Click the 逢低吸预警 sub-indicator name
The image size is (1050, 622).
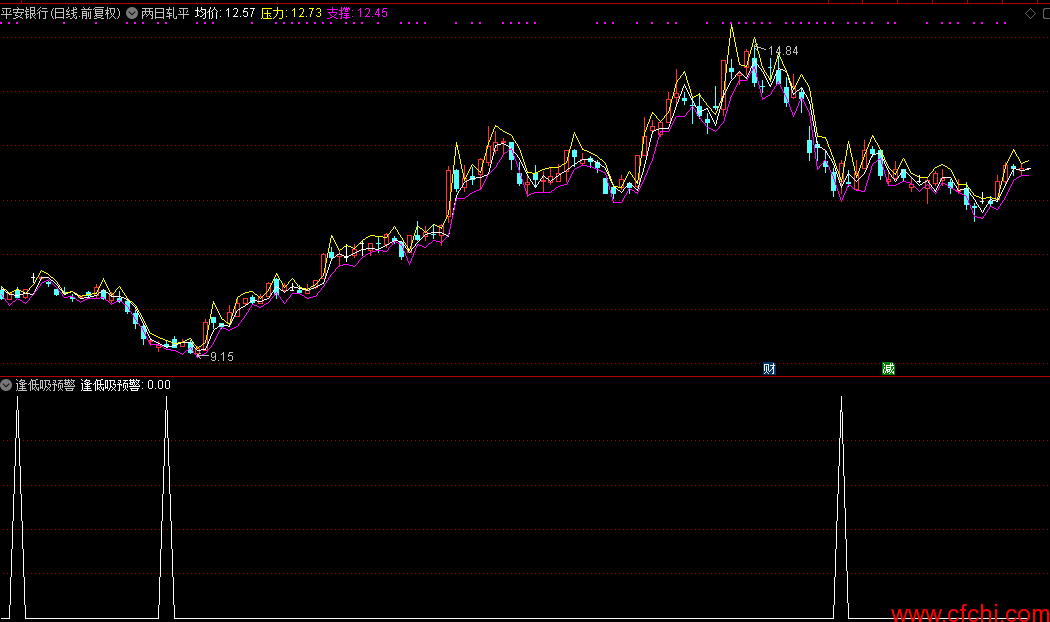(46, 385)
